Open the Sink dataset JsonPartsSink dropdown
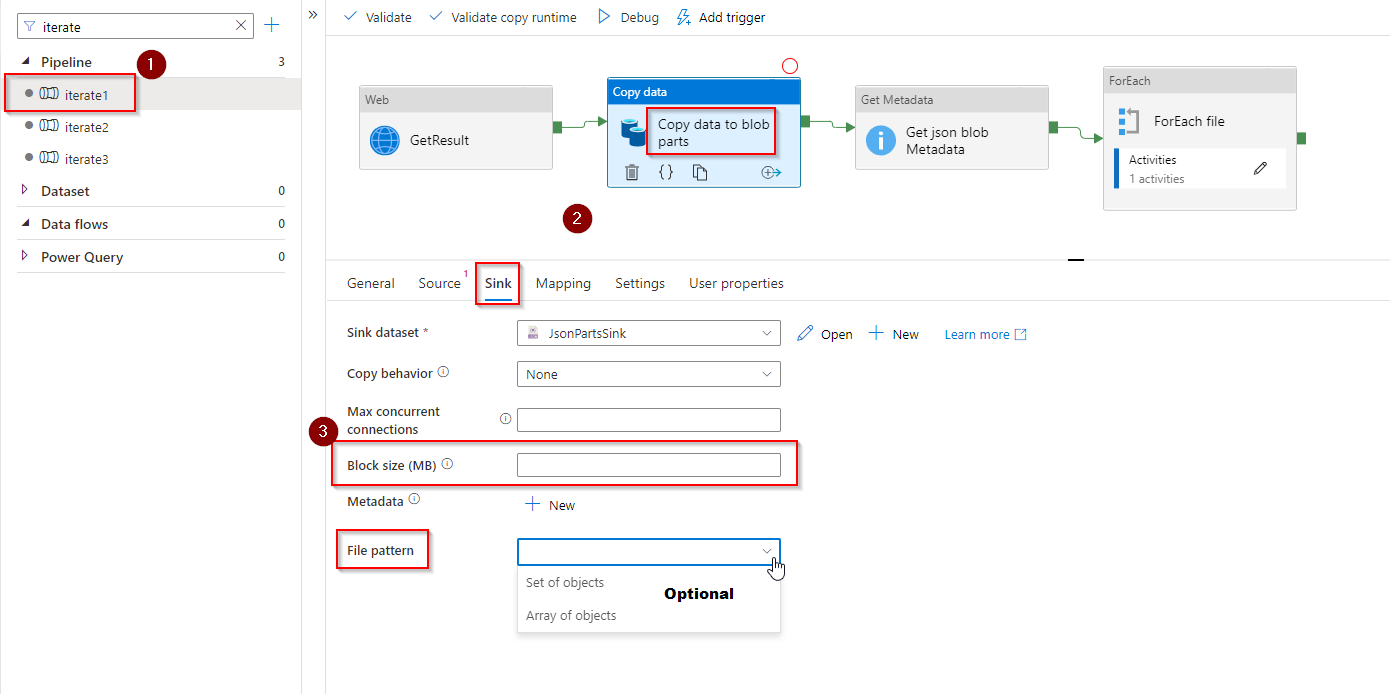 649,333
